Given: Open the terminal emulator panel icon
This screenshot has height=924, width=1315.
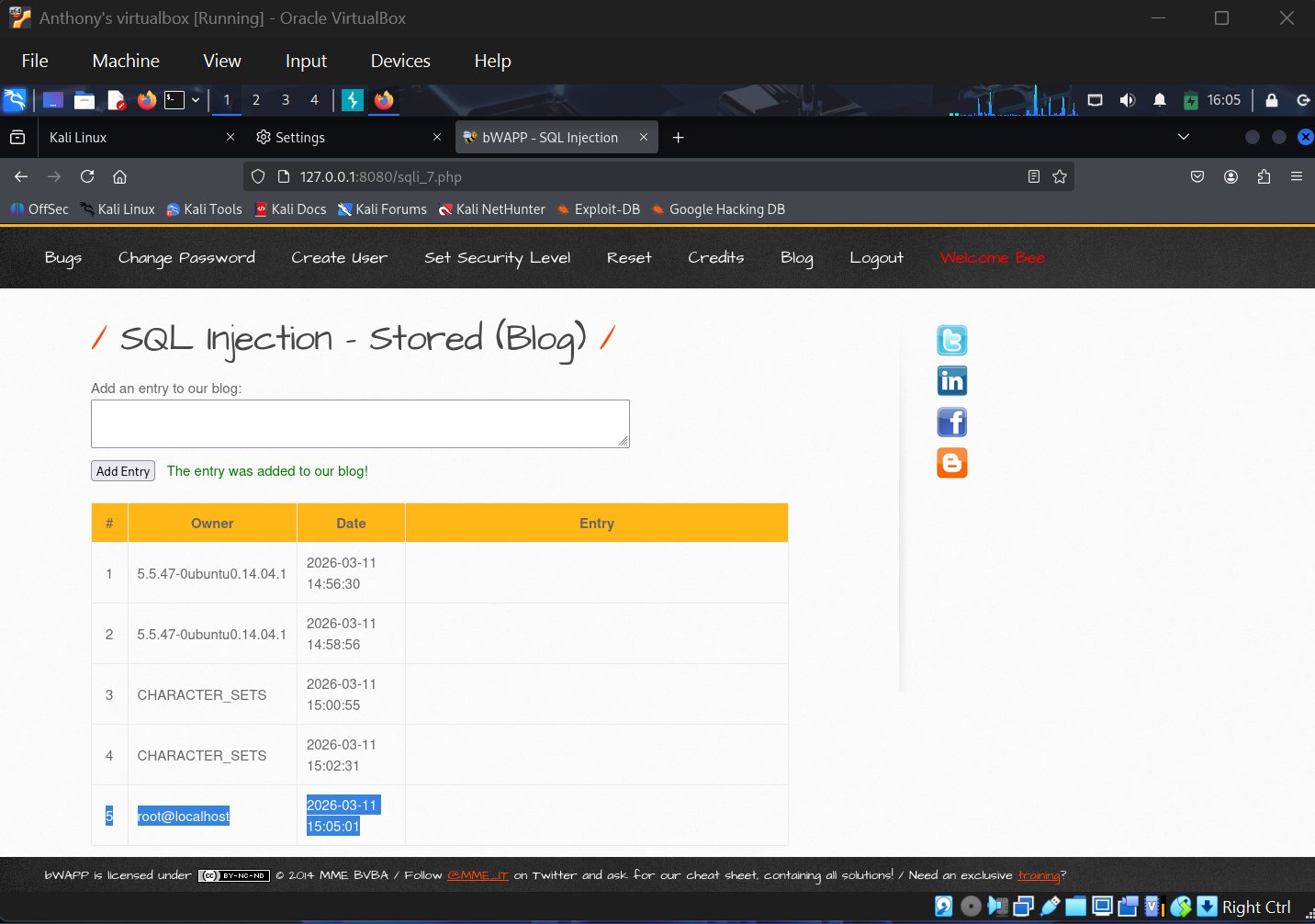Looking at the screenshot, I should (x=174, y=100).
